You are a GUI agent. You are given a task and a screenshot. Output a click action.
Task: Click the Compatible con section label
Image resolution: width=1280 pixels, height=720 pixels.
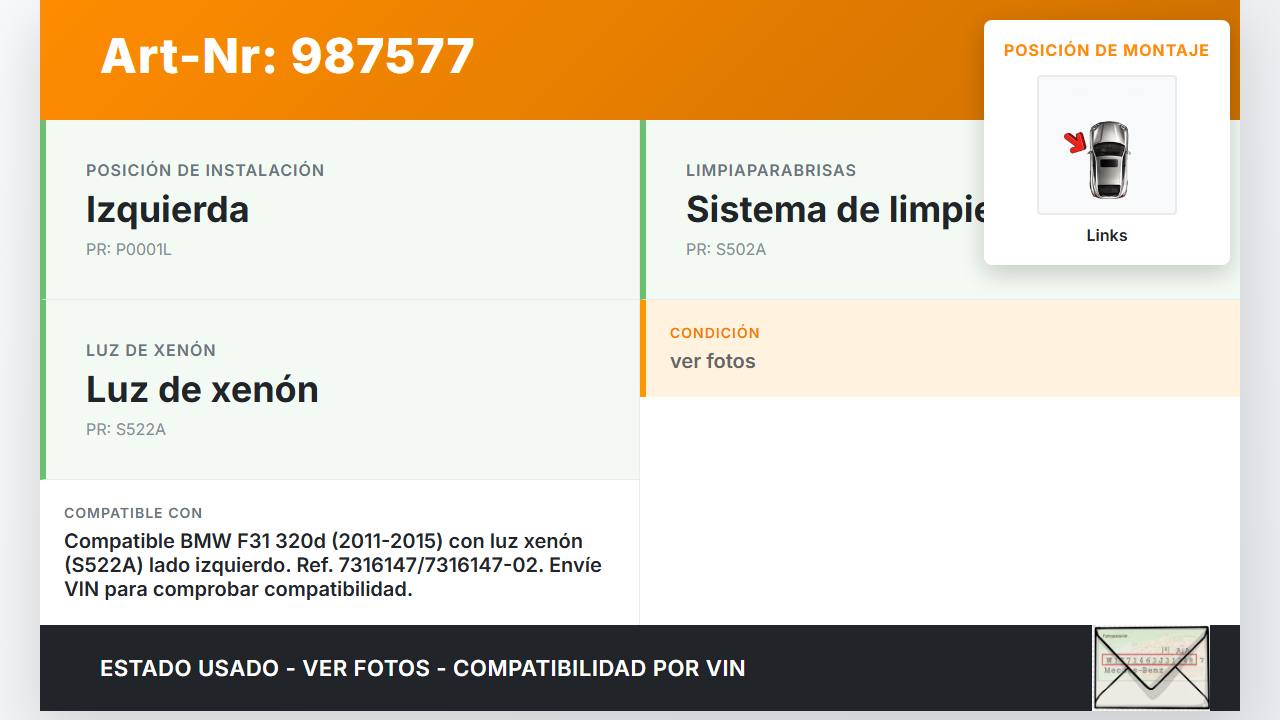(133, 513)
